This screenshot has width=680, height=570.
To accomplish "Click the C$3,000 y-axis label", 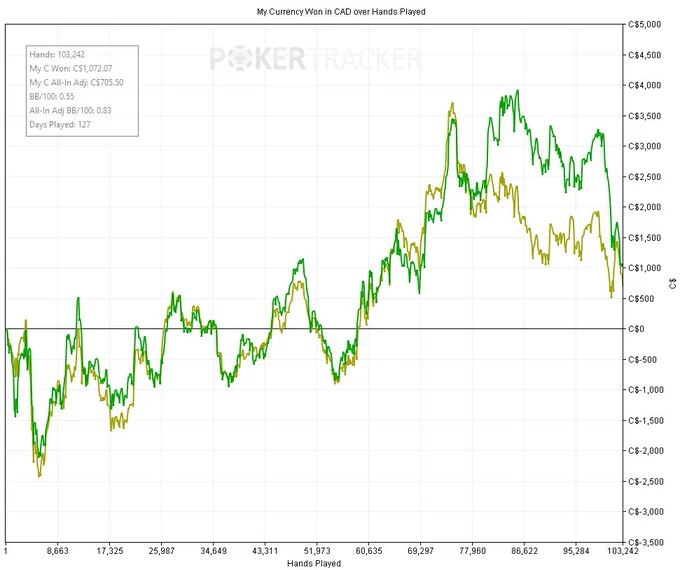I will 644,146.
